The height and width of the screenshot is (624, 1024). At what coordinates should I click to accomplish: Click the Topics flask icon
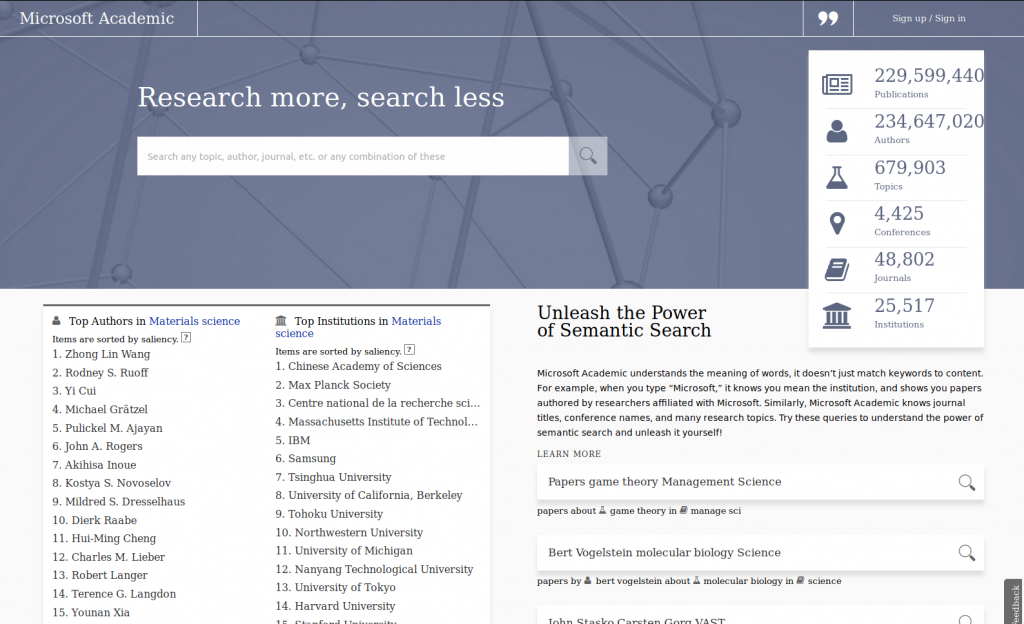pos(837,177)
